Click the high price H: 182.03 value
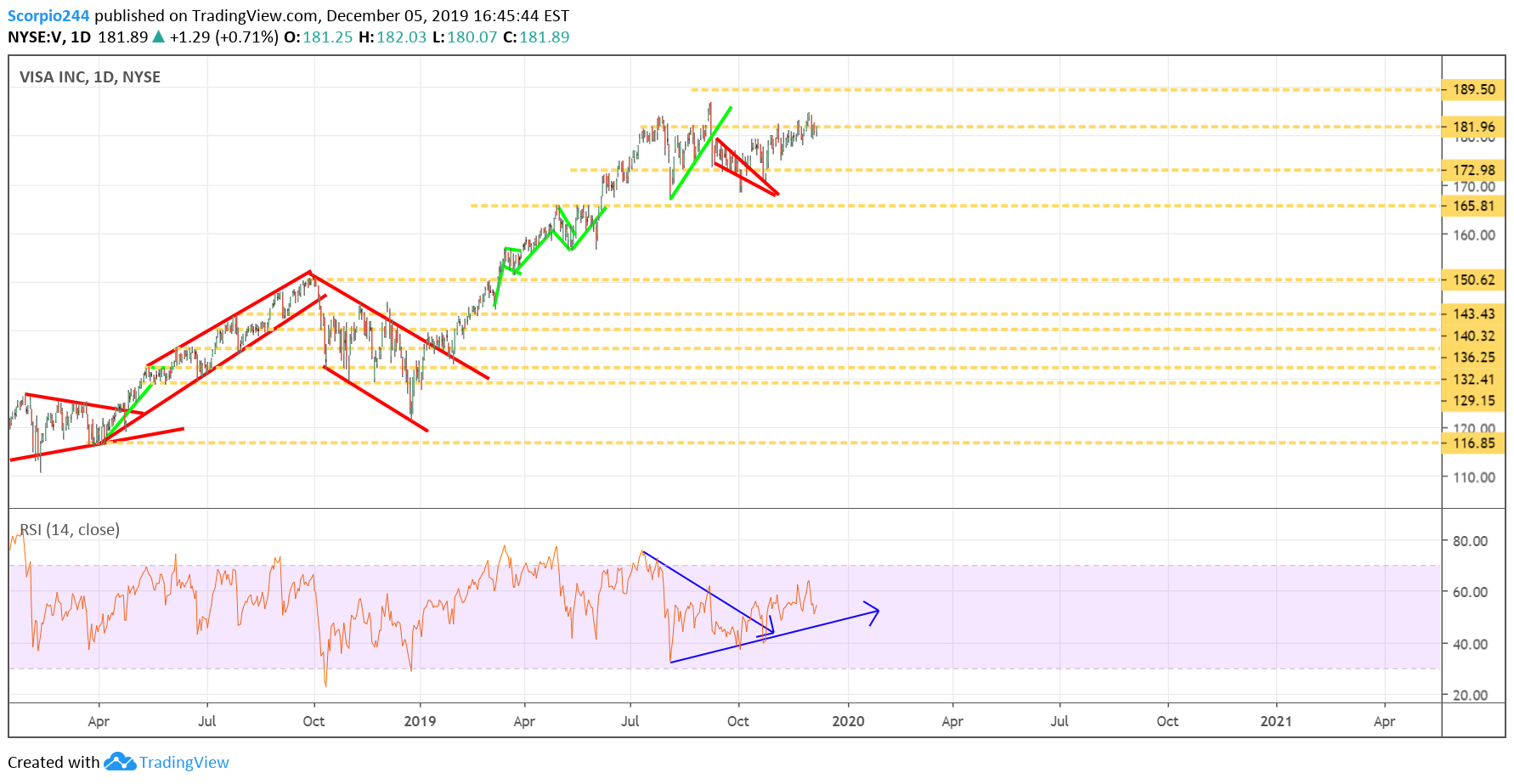The height and width of the screenshot is (784, 1514). [393, 37]
